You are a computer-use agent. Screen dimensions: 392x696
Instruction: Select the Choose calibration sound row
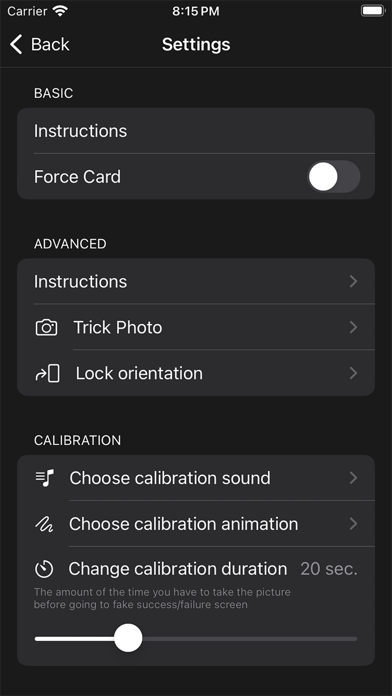(196, 478)
